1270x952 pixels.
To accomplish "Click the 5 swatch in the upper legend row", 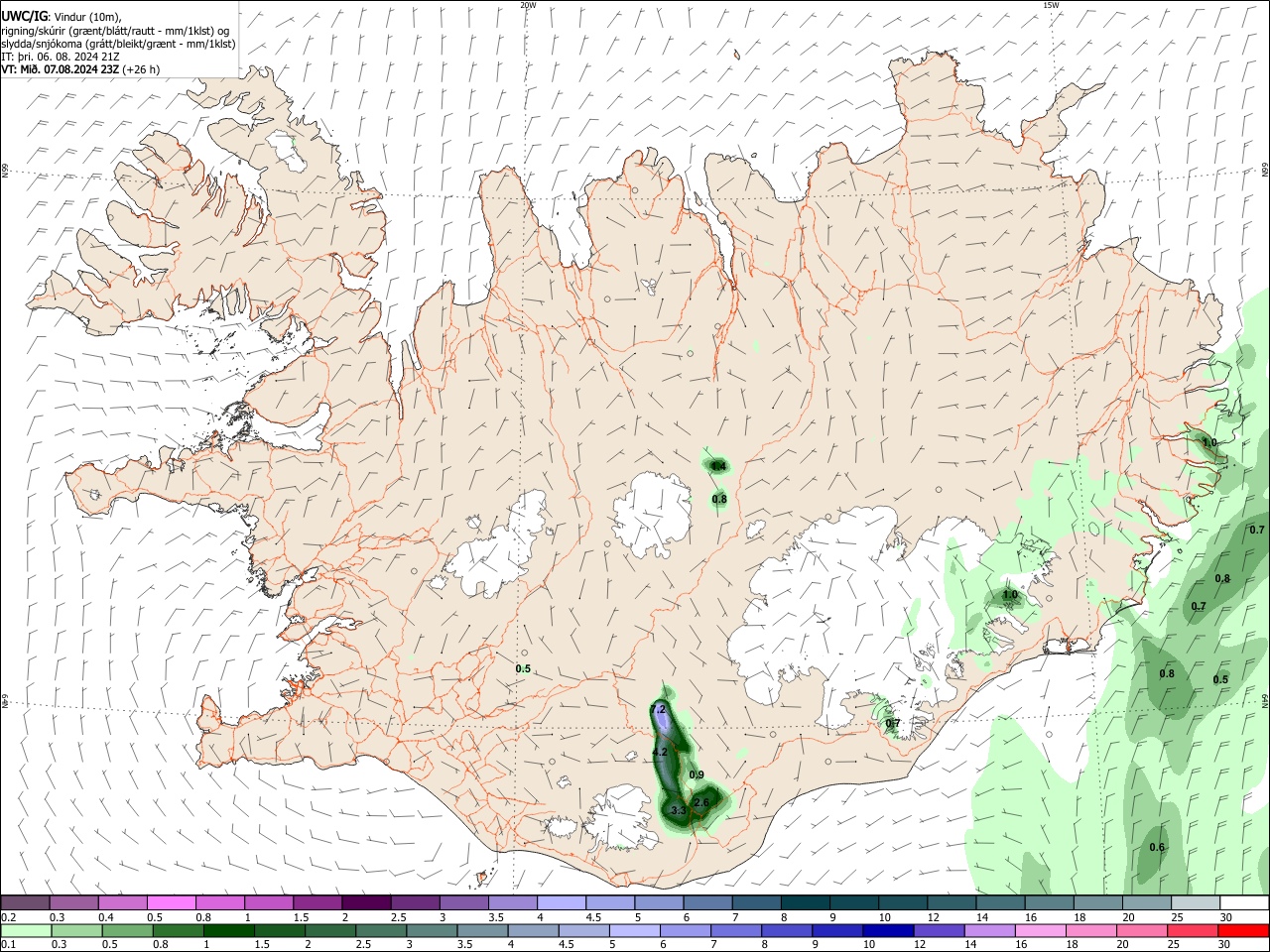I will (659, 902).
